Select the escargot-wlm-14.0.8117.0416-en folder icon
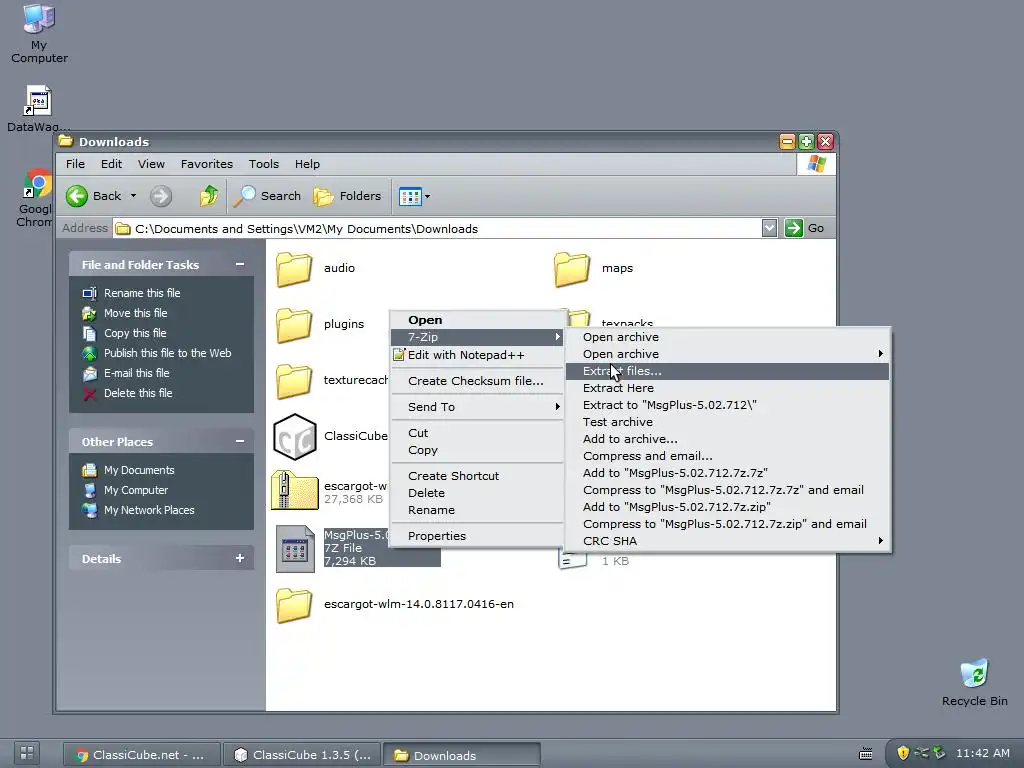The image size is (1024, 768). click(x=293, y=605)
